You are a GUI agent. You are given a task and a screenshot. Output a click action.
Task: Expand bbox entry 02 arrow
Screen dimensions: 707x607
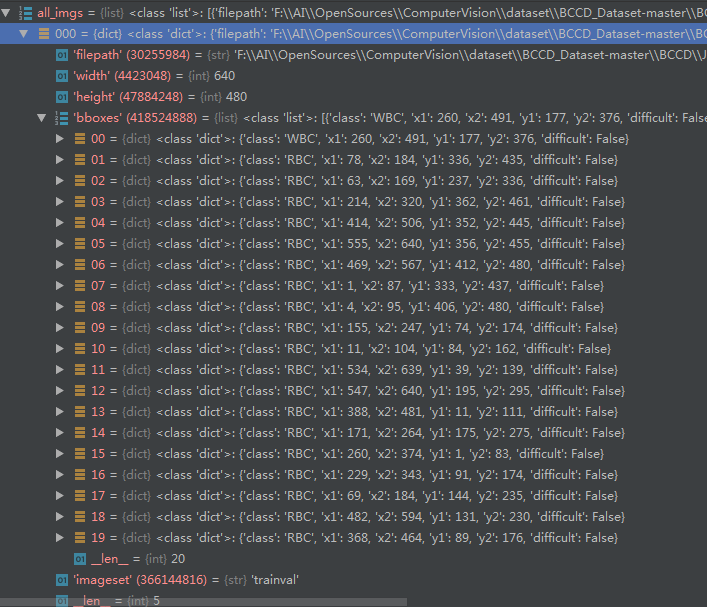pyautogui.click(x=60, y=181)
